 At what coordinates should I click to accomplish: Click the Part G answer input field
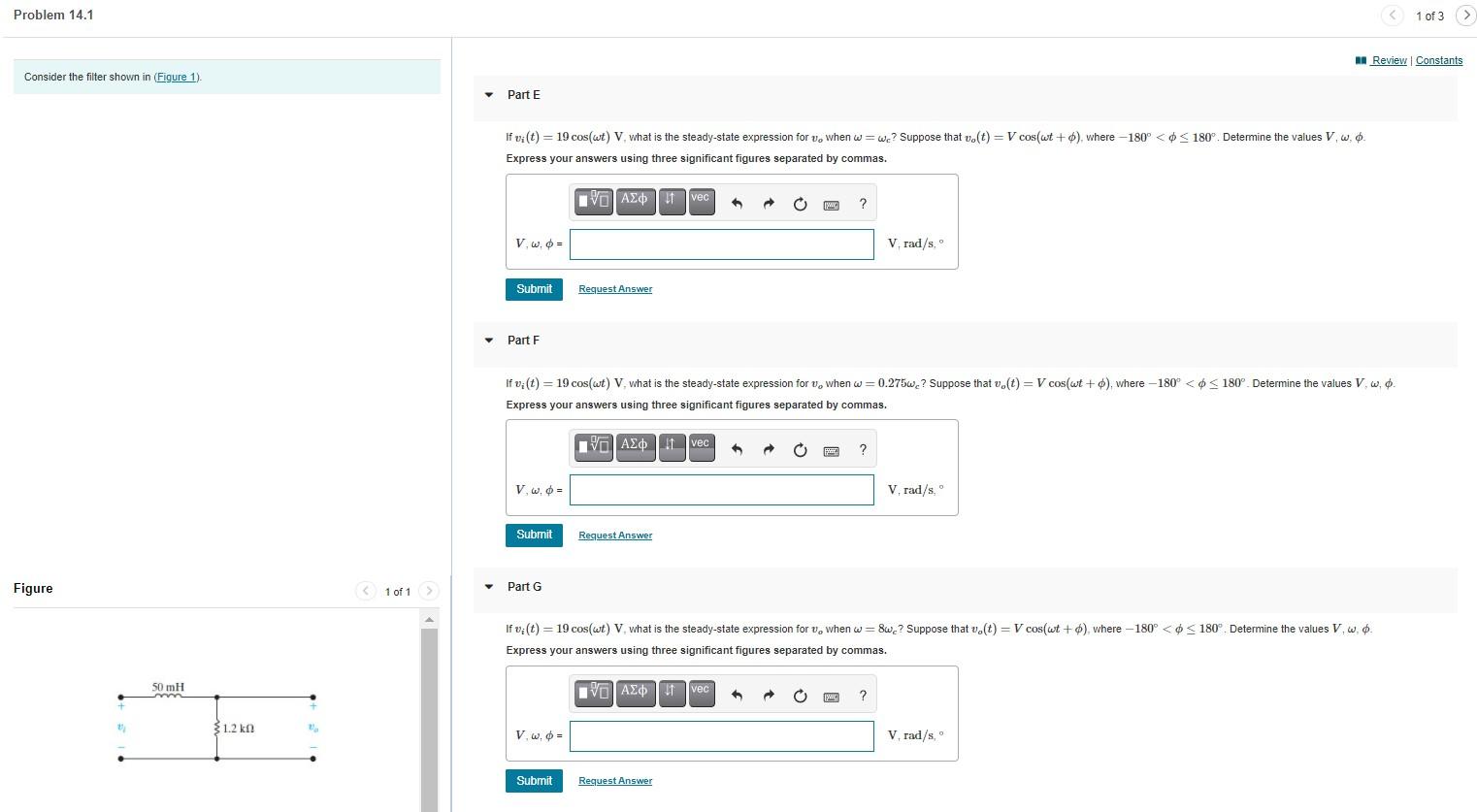(x=720, y=735)
